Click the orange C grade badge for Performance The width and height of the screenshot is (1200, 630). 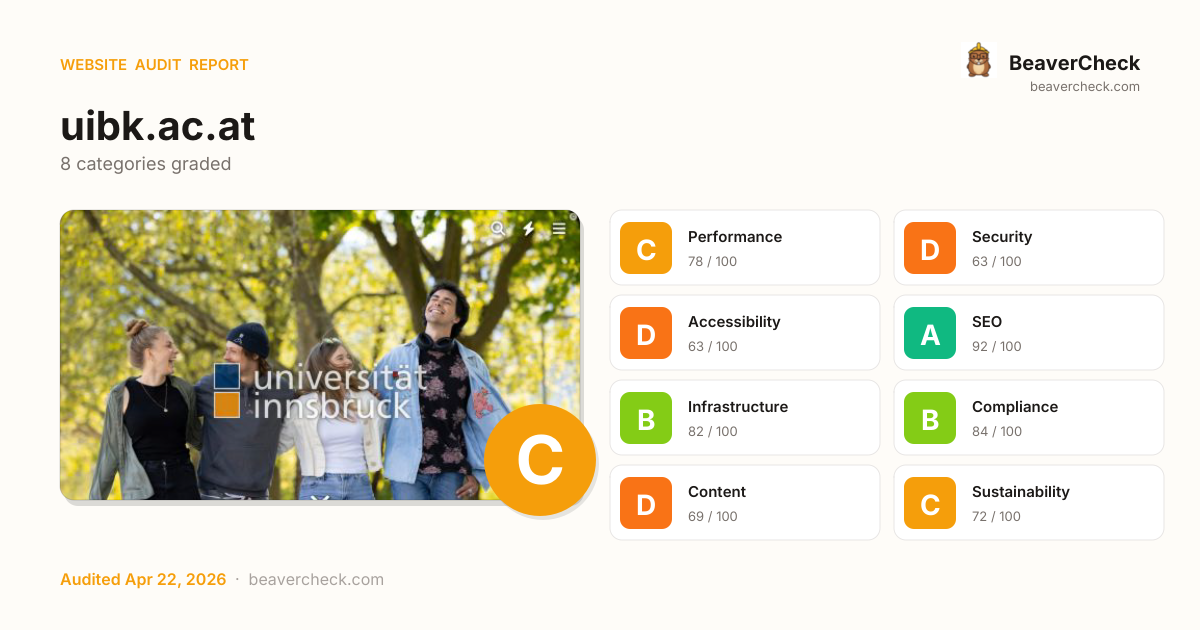(646, 248)
